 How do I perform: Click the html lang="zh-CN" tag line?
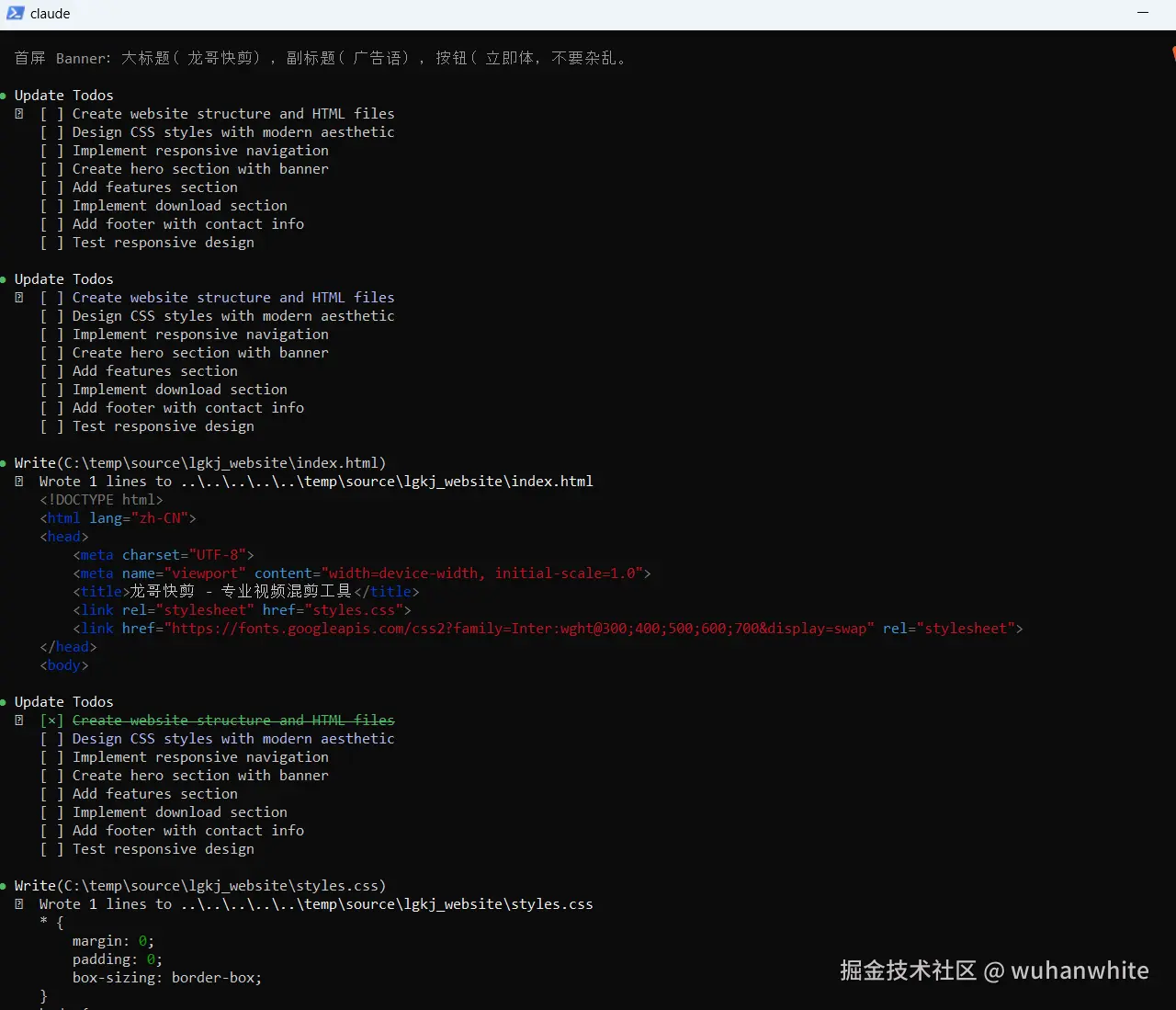point(118,518)
